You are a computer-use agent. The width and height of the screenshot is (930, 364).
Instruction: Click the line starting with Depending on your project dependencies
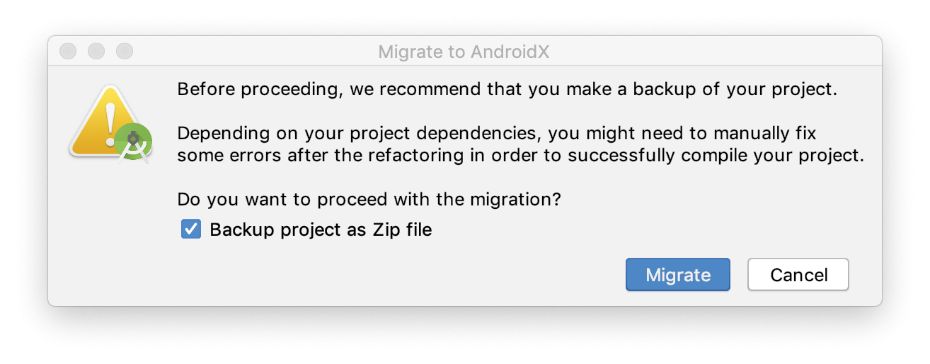pyautogui.click(x=496, y=134)
